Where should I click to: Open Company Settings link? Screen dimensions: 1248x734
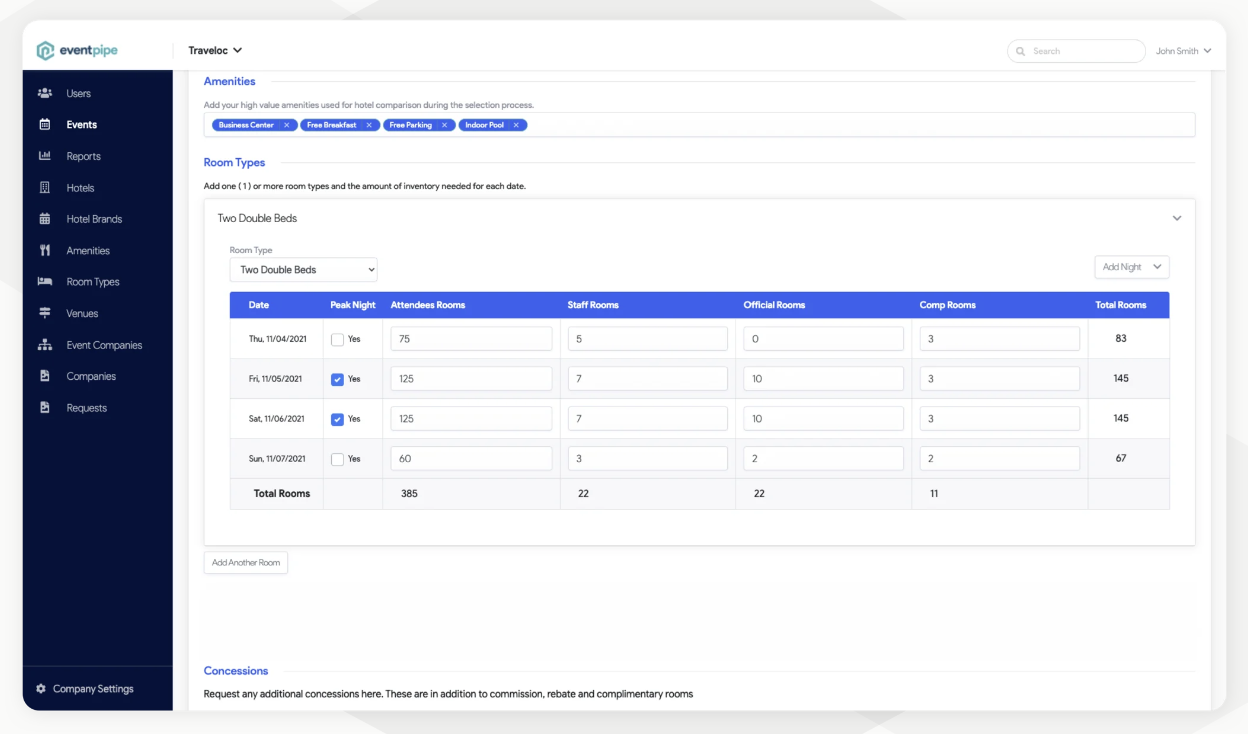93,689
